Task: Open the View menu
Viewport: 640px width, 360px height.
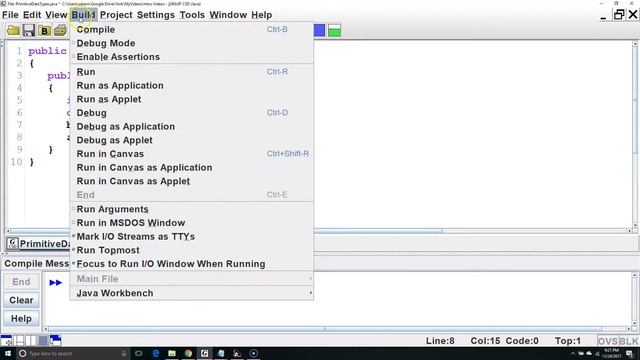Action: [x=56, y=15]
